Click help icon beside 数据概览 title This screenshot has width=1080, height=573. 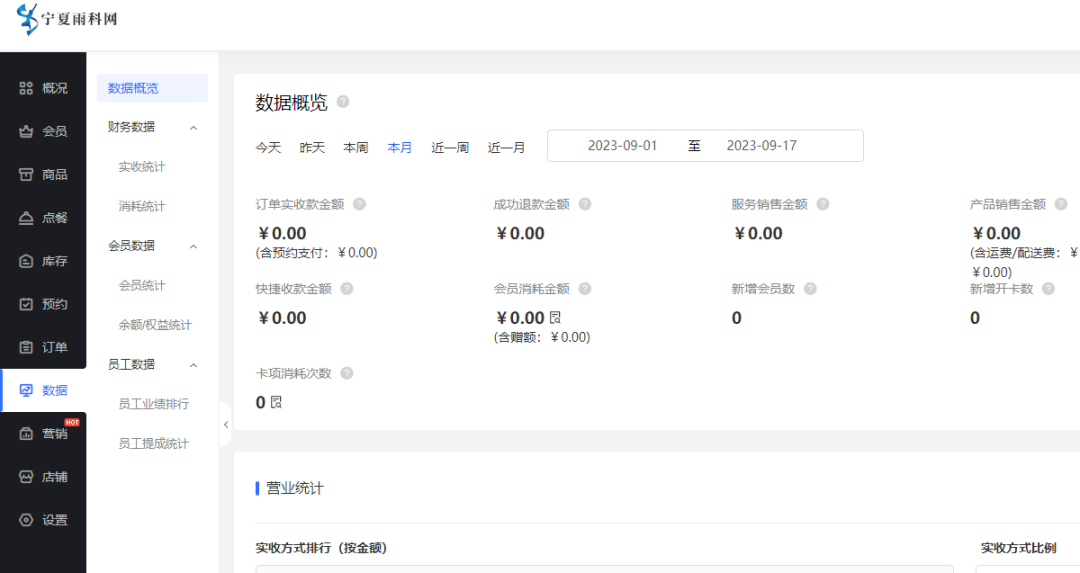coord(343,102)
